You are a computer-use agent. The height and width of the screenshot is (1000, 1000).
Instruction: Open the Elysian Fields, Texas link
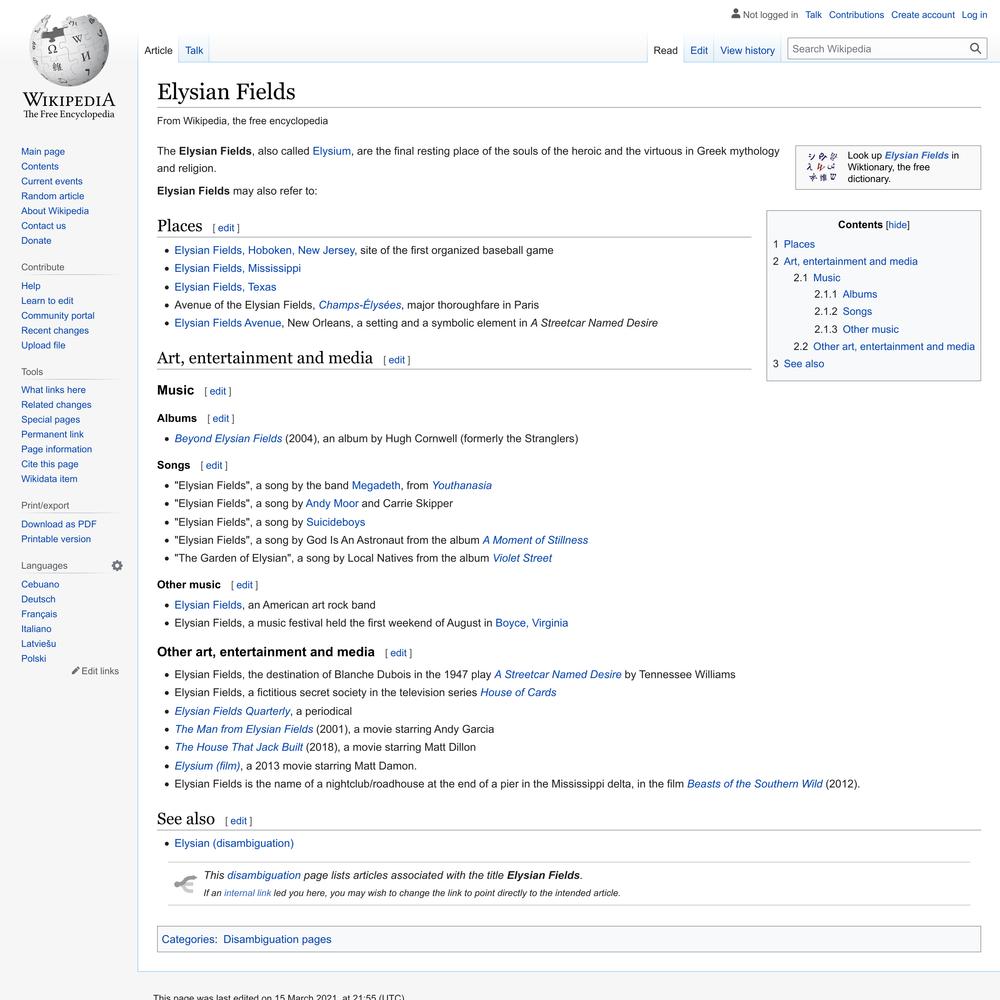[x=225, y=287]
